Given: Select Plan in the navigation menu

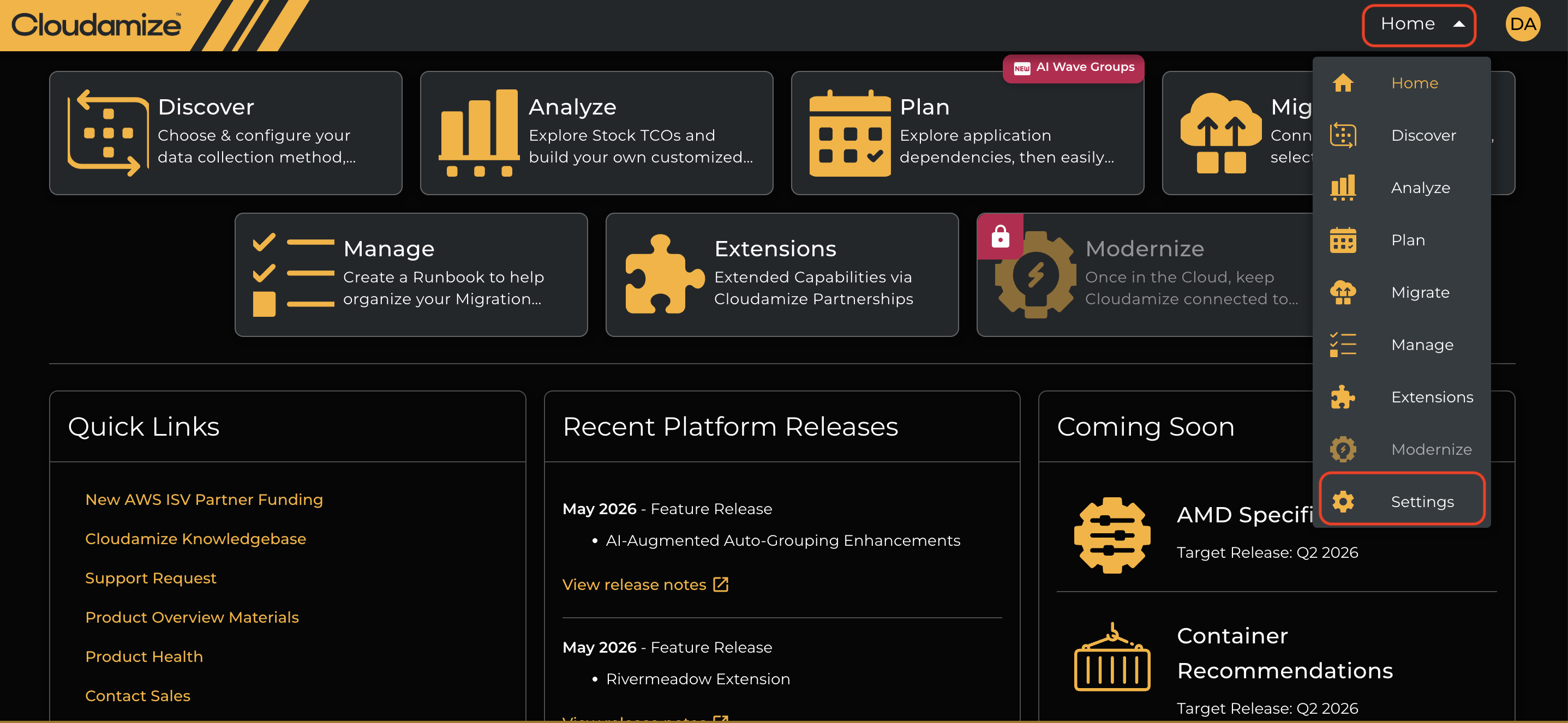Looking at the screenshot, I should pos(1402,239).
